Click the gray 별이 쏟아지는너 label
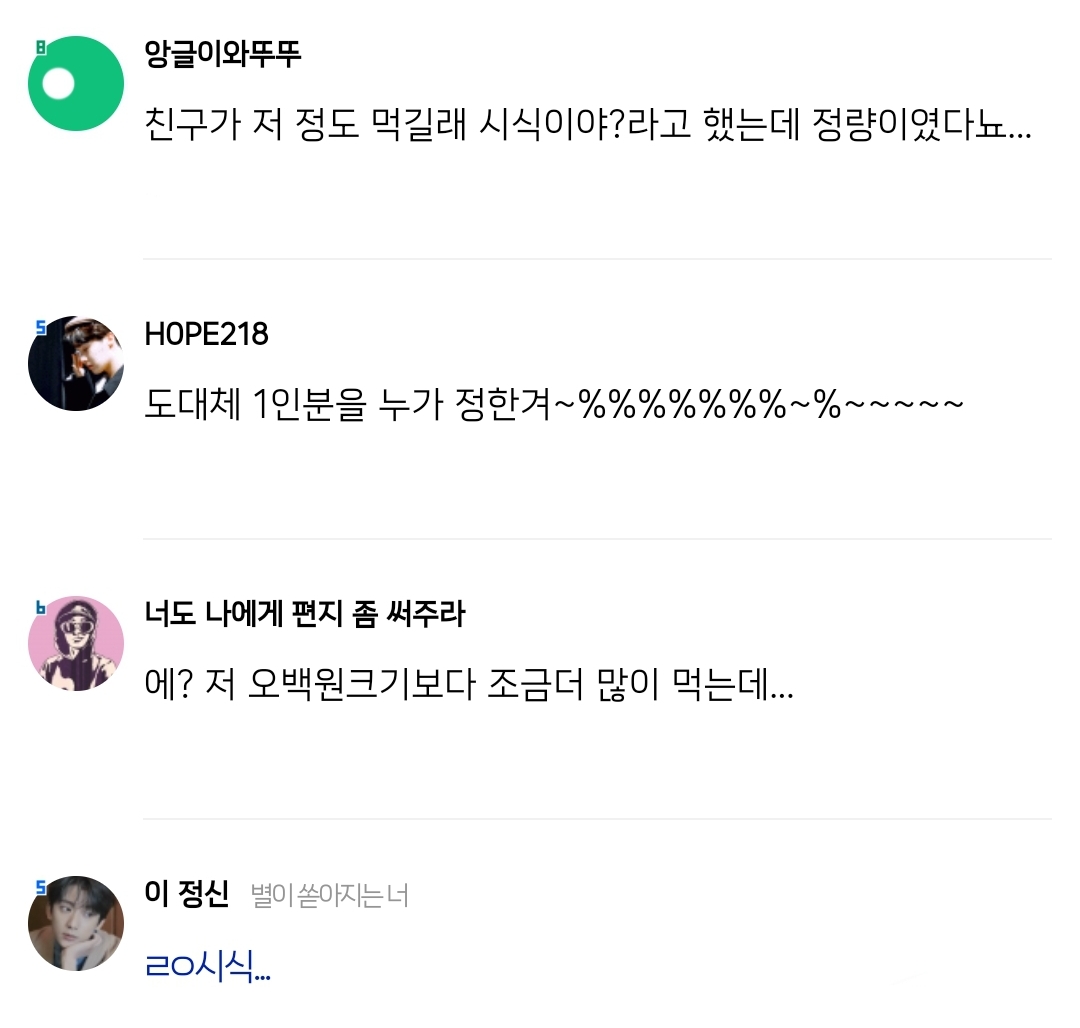This screenshot has width=1080, height=1028. tap(329, 895)
